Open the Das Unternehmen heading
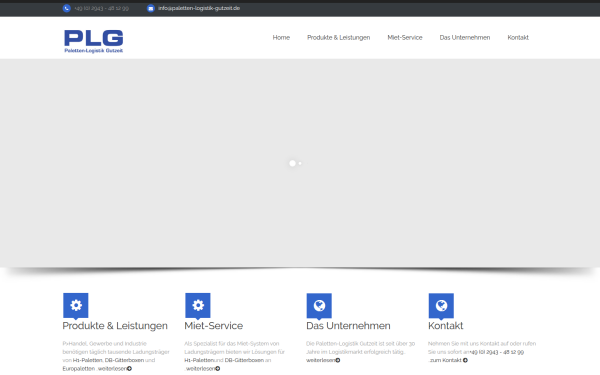The image size is (600, 375). click(348, 326)
